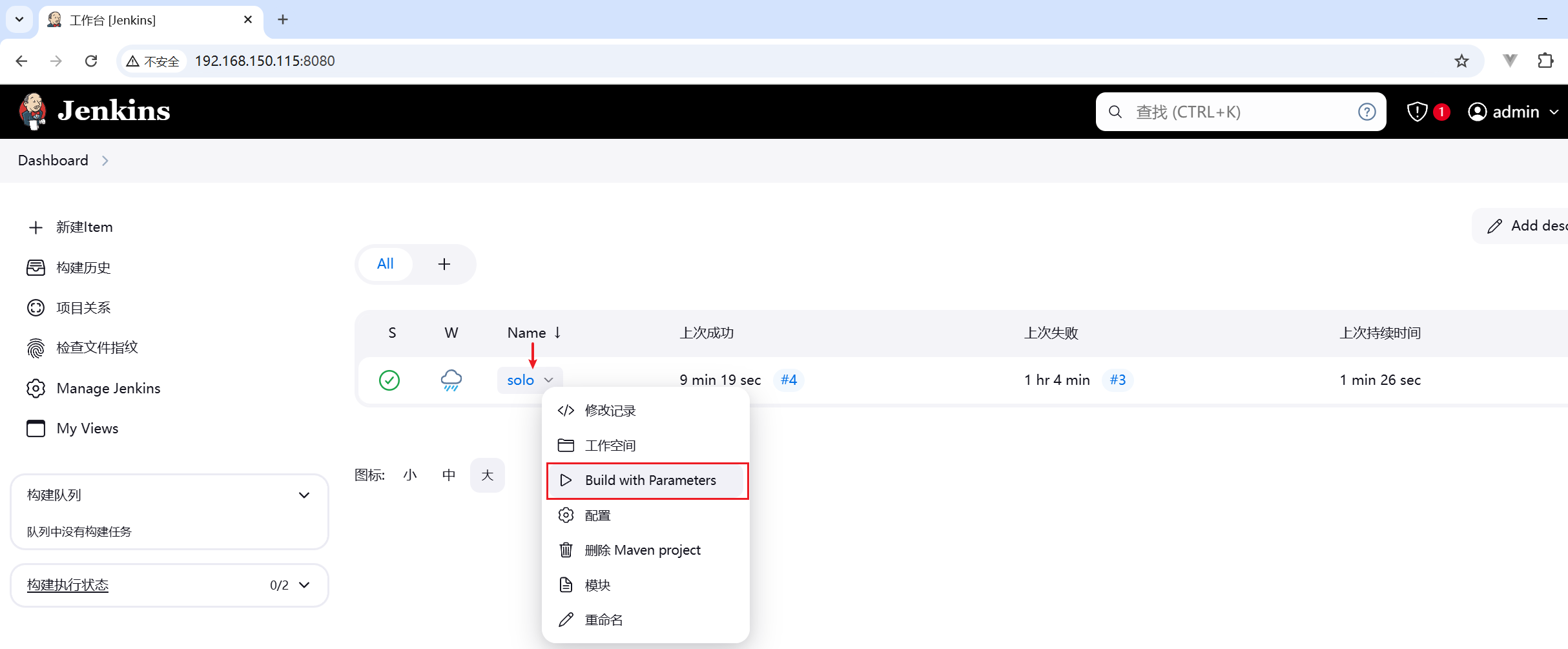The width and height of the screenshot is (1568, 649).
Task: Click the trash icon for 删除 Maven project
Action: pyautogui.click(x=566, y=550)
